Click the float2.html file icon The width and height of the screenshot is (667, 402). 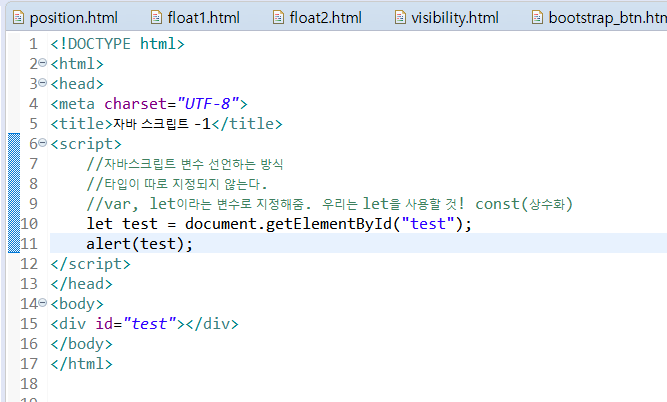(278, 17)
